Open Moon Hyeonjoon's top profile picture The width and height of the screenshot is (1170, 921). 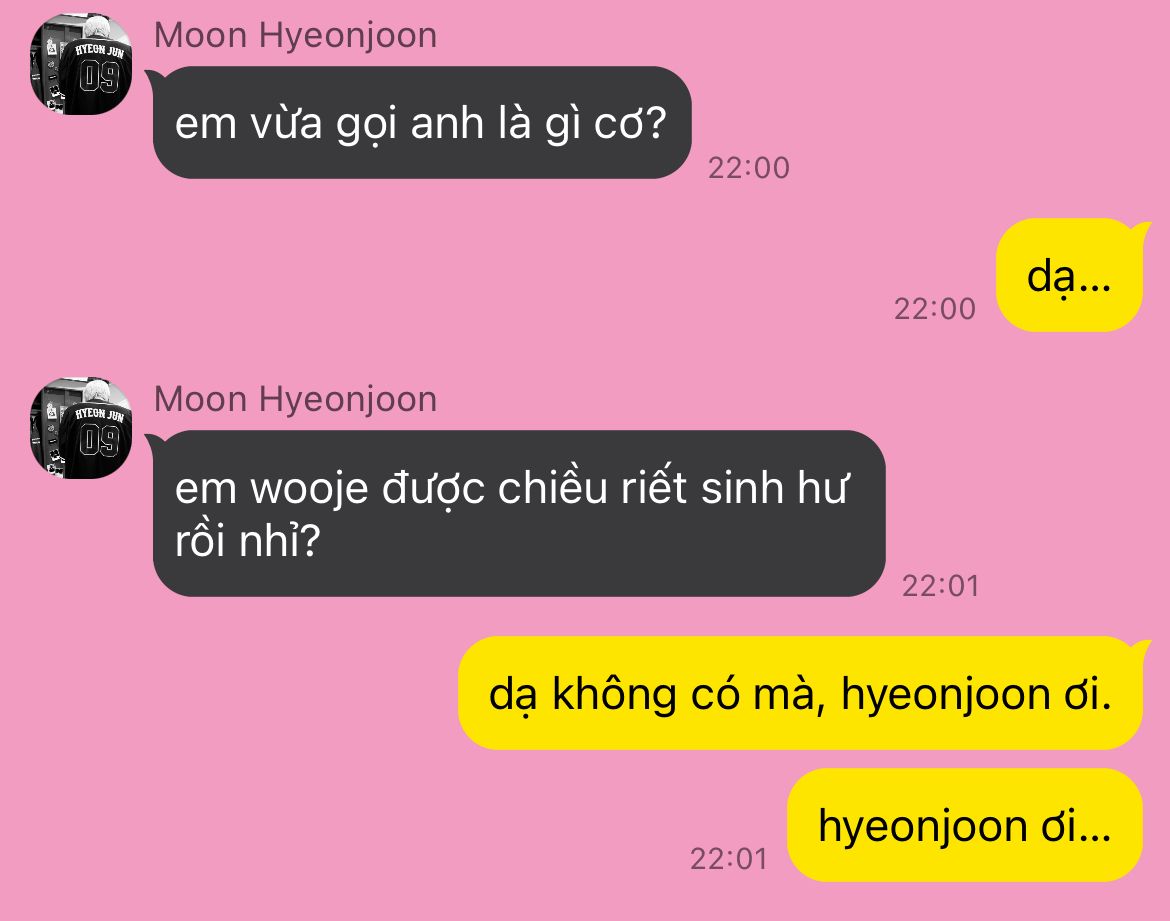pos(81,63)
